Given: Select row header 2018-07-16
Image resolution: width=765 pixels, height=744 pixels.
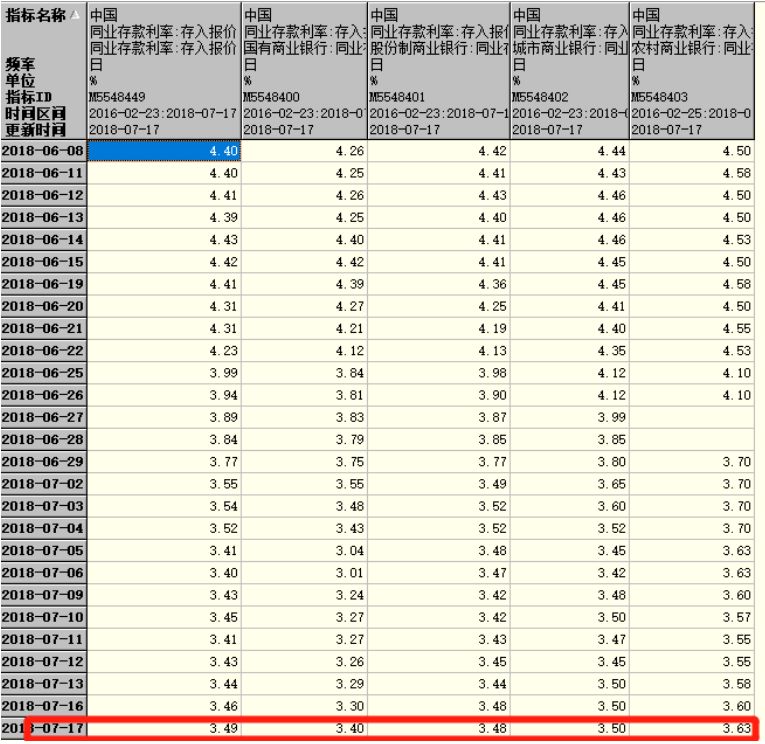Looking at the screenshot, I should click(x=43, y=706).
